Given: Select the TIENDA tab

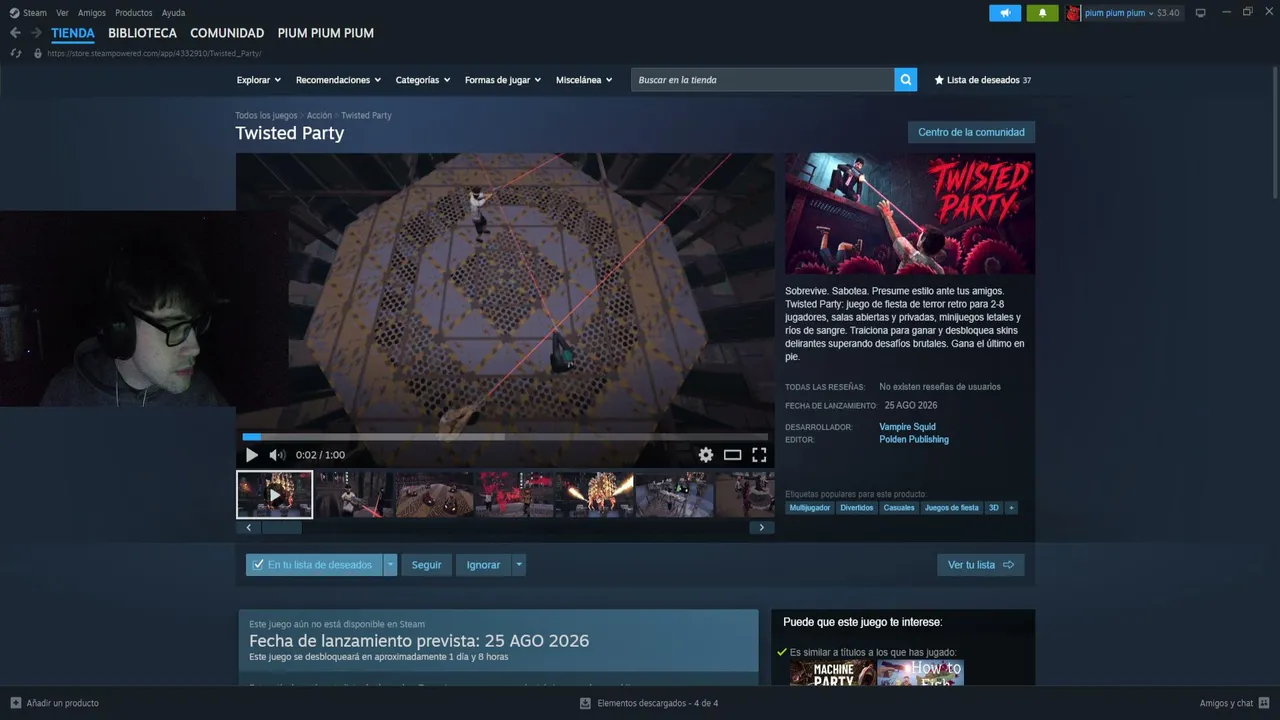Looking at the screenshot, I should click(x=73, y=33).
